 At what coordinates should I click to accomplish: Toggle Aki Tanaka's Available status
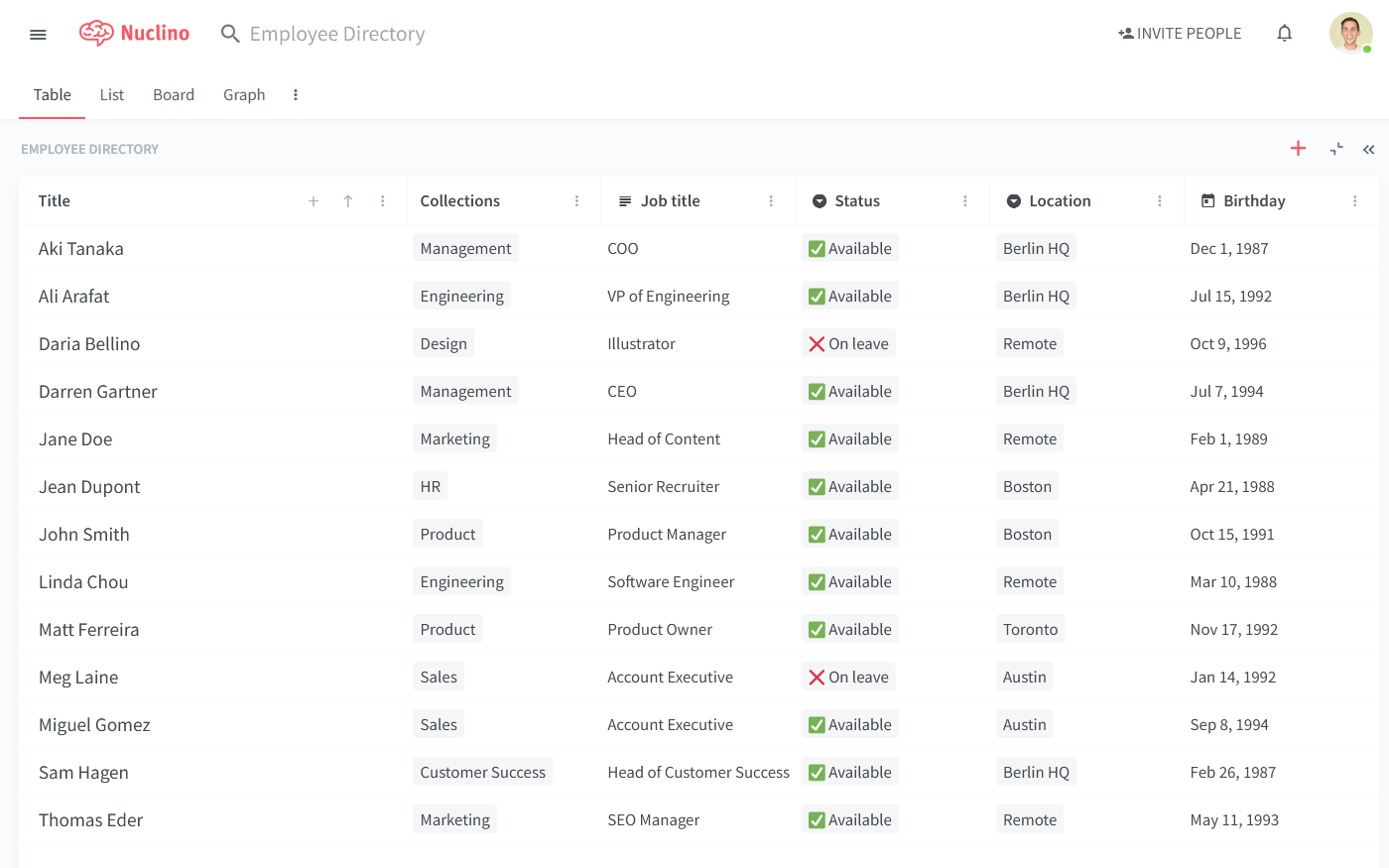[x=849, y=249]
